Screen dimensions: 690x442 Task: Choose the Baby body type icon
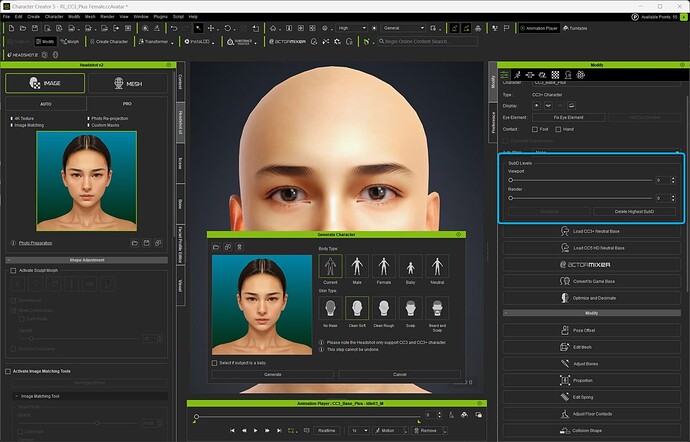410,266
